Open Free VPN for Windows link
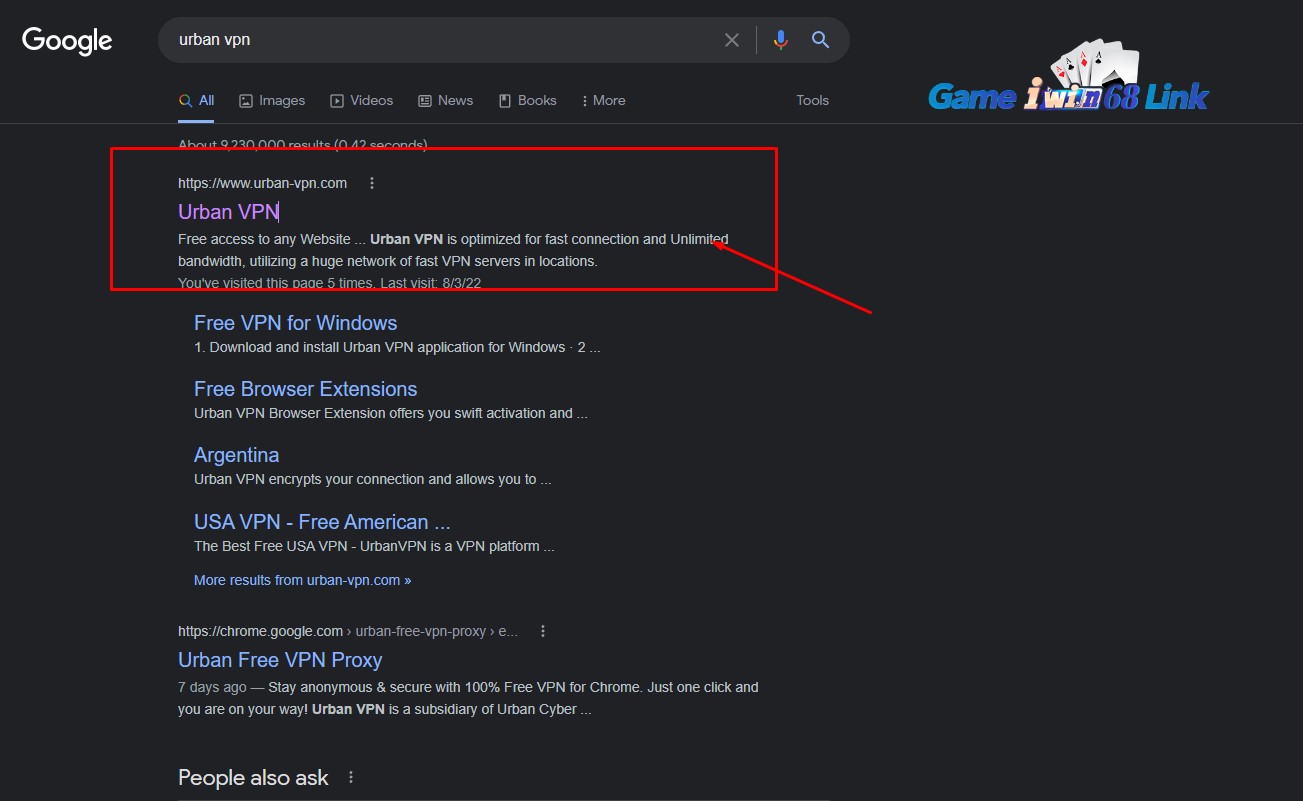The image size is (1303, 801). click(295, 323)
